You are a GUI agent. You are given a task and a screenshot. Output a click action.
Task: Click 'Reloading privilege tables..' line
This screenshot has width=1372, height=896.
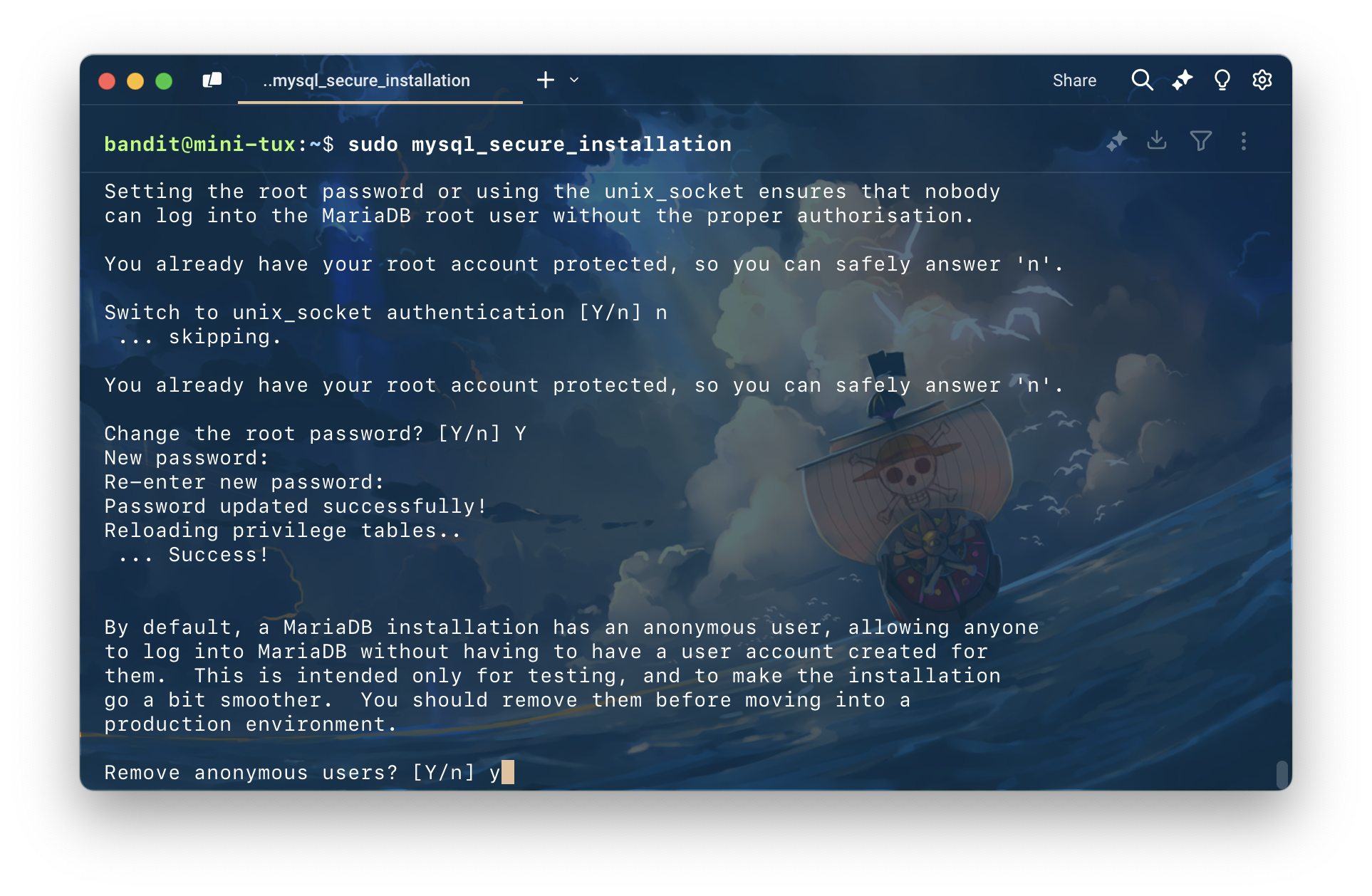283,531
